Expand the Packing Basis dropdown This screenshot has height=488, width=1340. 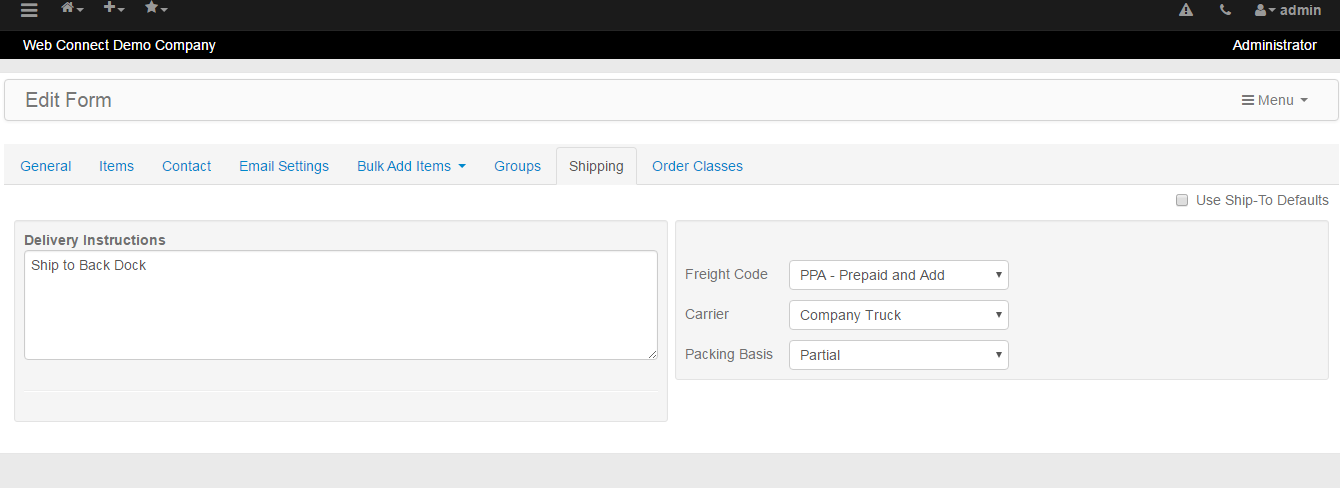899,355
